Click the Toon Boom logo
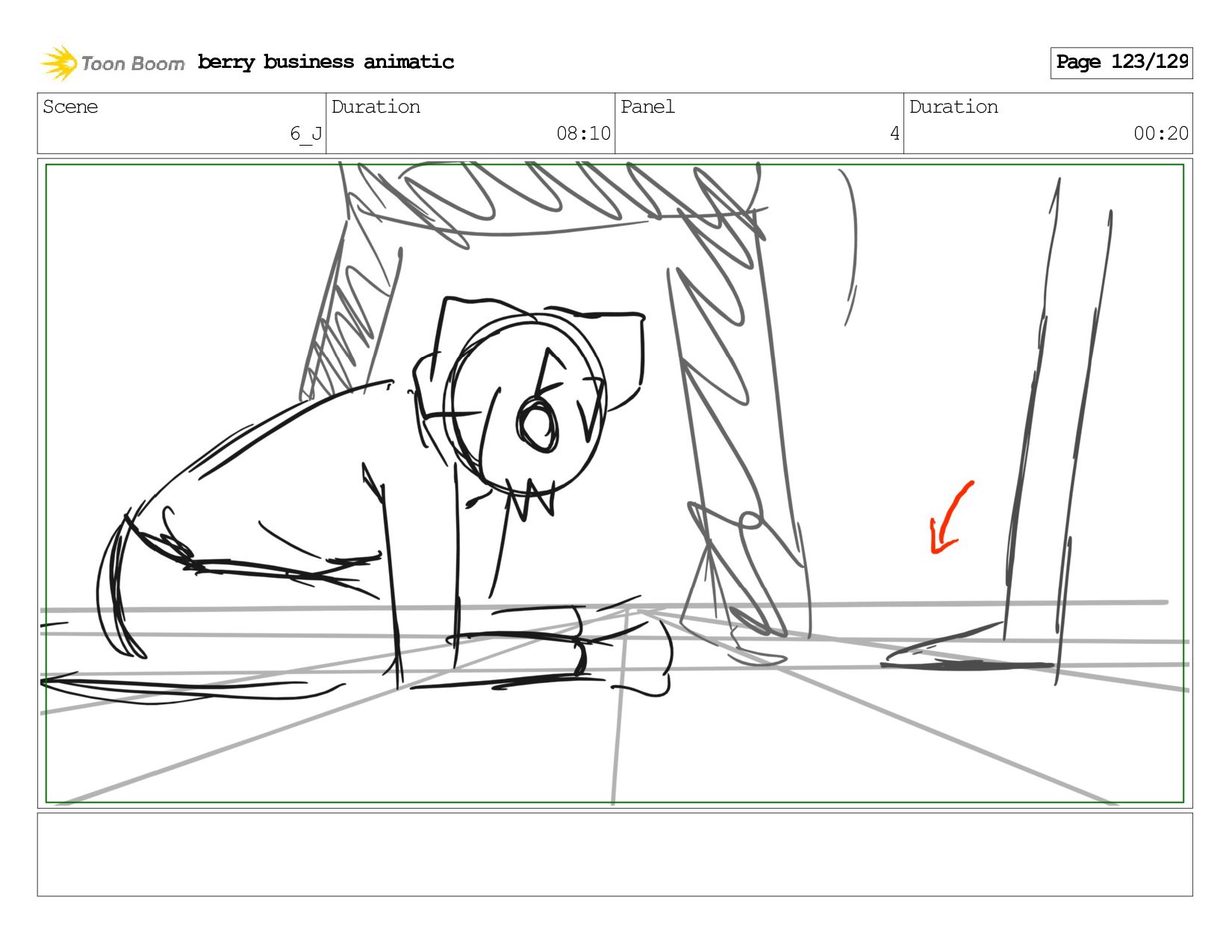The width and height of the screenshot is (1232, 952). [112, 63]
